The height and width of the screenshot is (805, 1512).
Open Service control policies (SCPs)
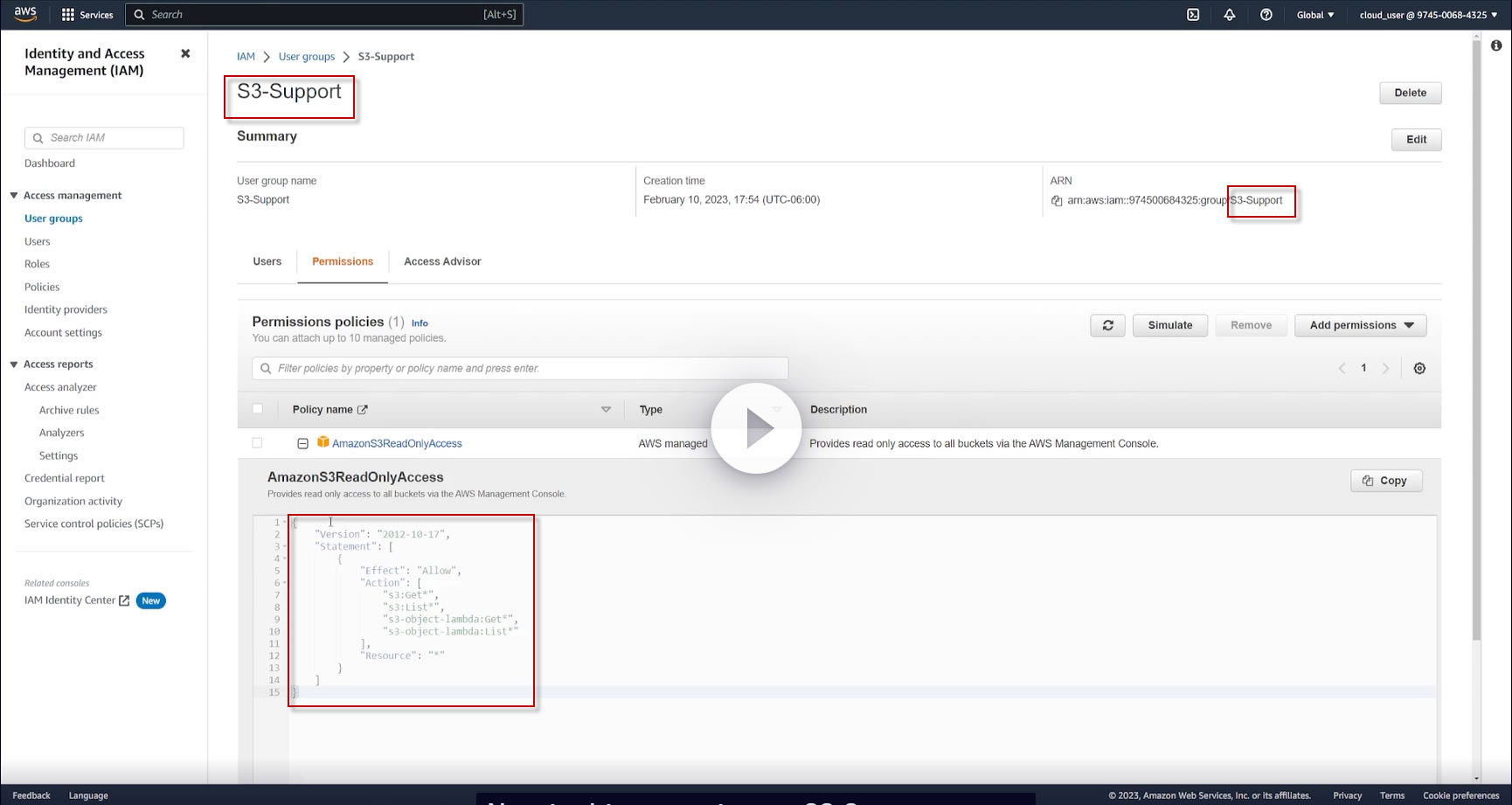pyautogui.click(x=94, y=524)
